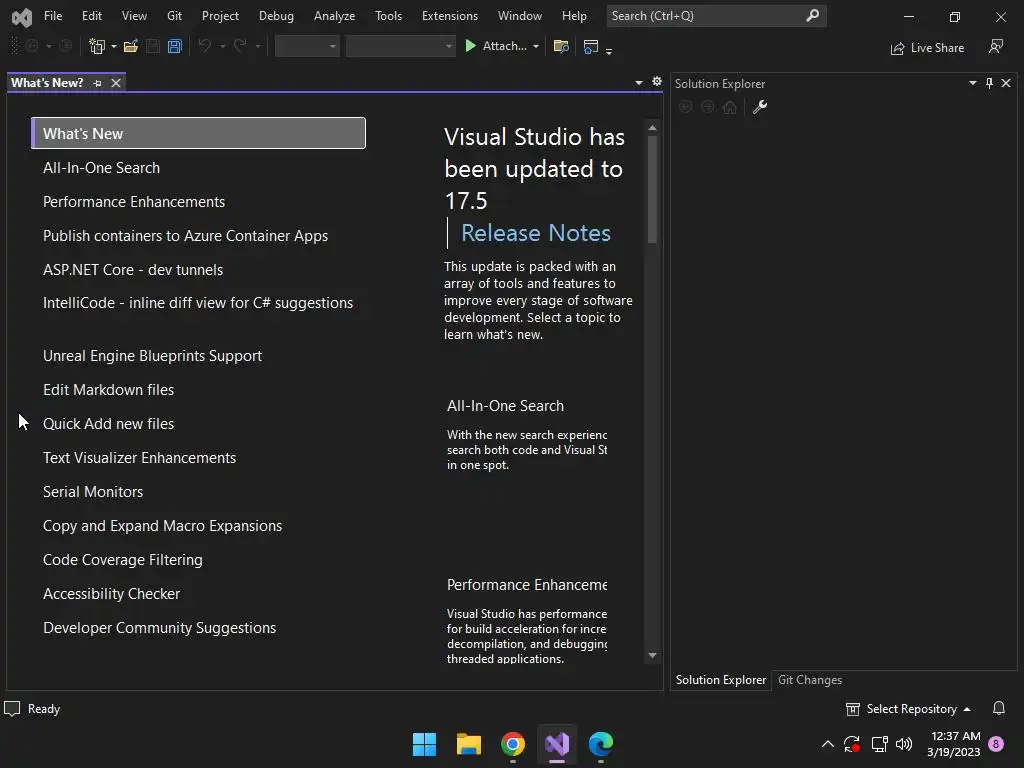Click the Find in Files folder icon

(561, 46)
